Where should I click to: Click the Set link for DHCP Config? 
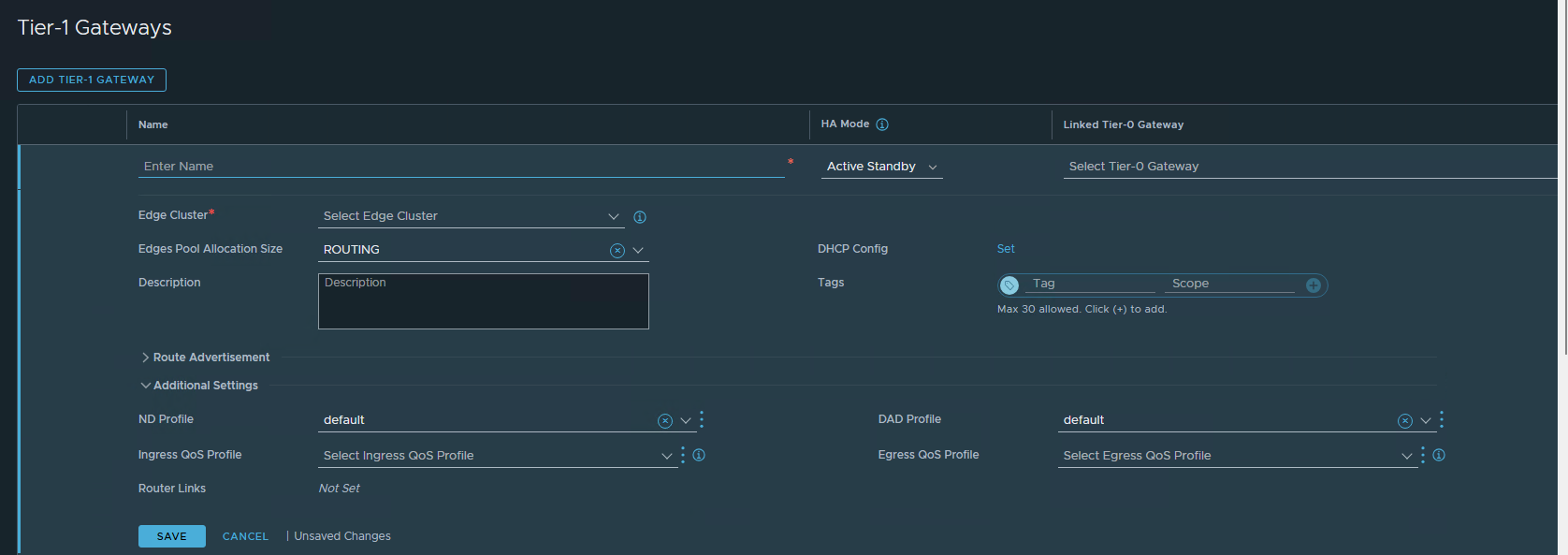coord(1006,249)
